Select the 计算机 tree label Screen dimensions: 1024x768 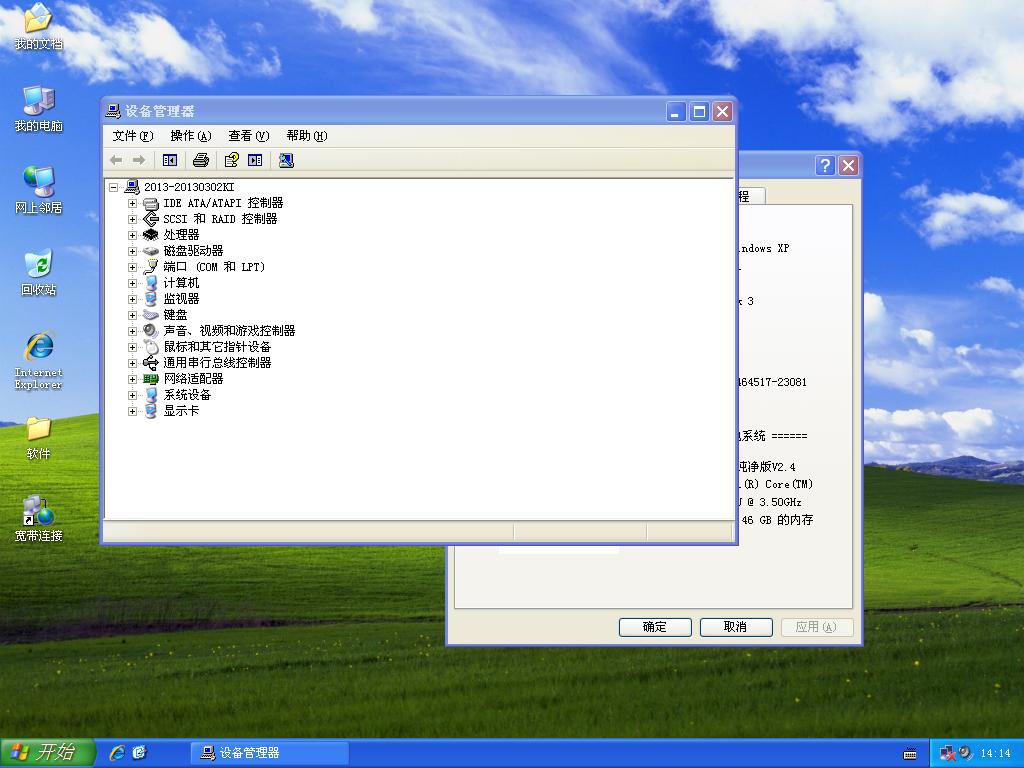[x=181, y=283]
